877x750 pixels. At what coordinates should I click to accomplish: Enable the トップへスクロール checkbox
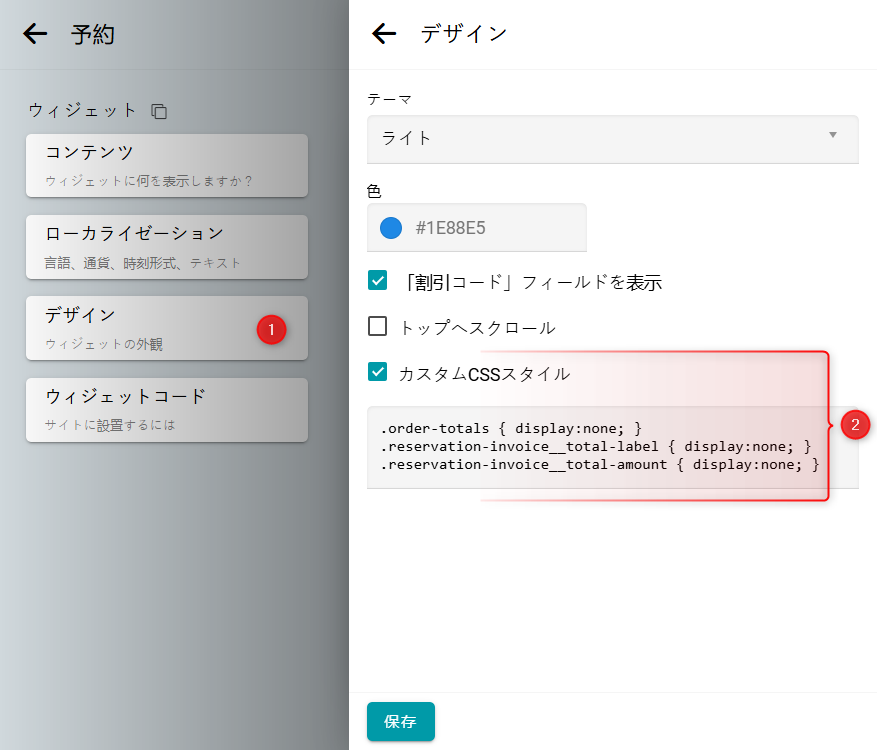point(378,327)
